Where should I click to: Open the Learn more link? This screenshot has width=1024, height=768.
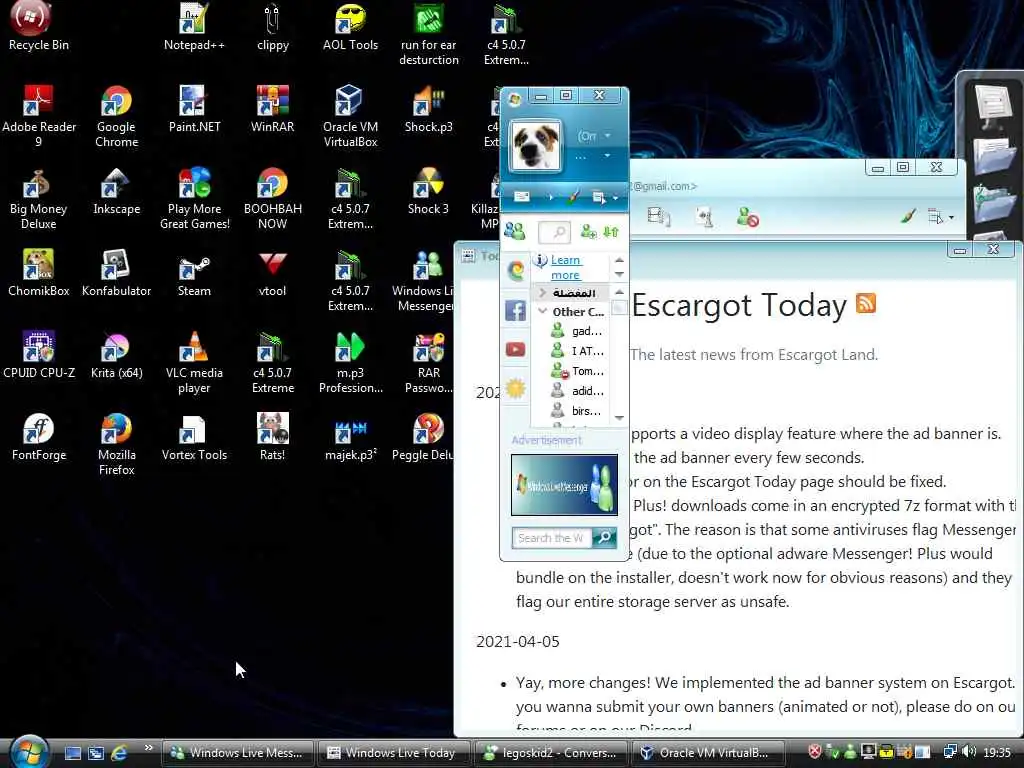566,267
